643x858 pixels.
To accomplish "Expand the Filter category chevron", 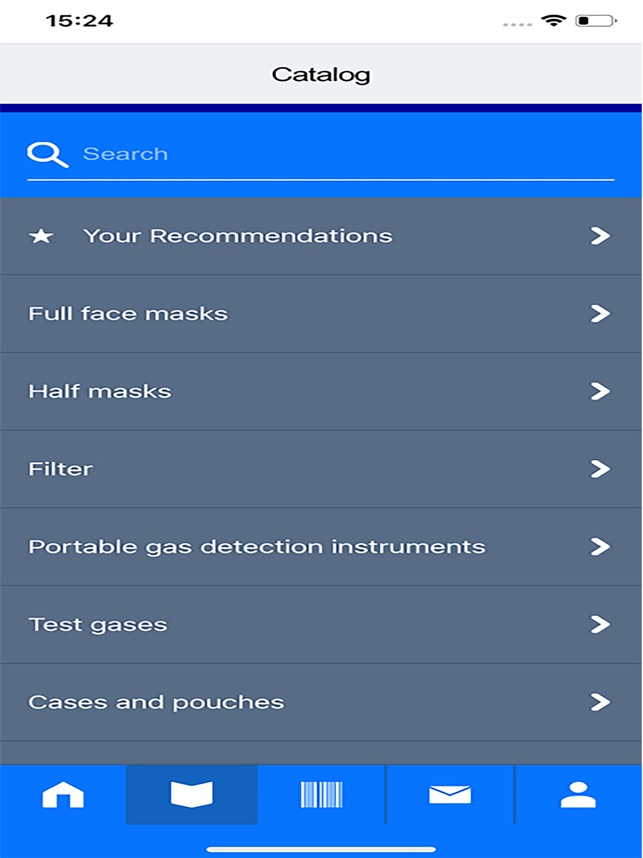I will (x=599, y=469).
